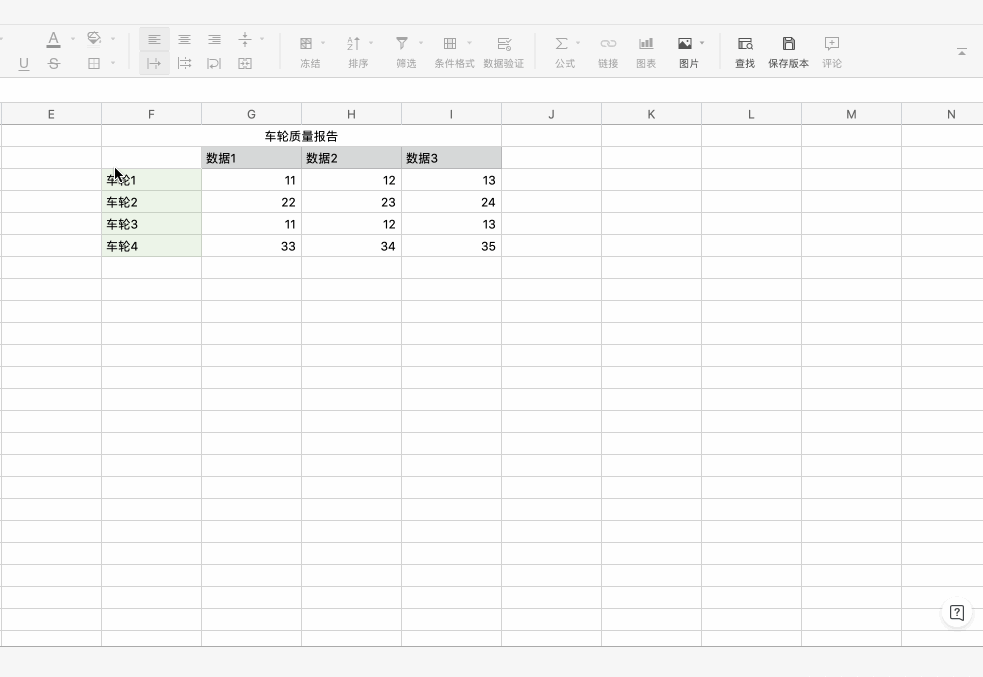Open the help question mark button
Screen dimensions: 983x677
957,612
